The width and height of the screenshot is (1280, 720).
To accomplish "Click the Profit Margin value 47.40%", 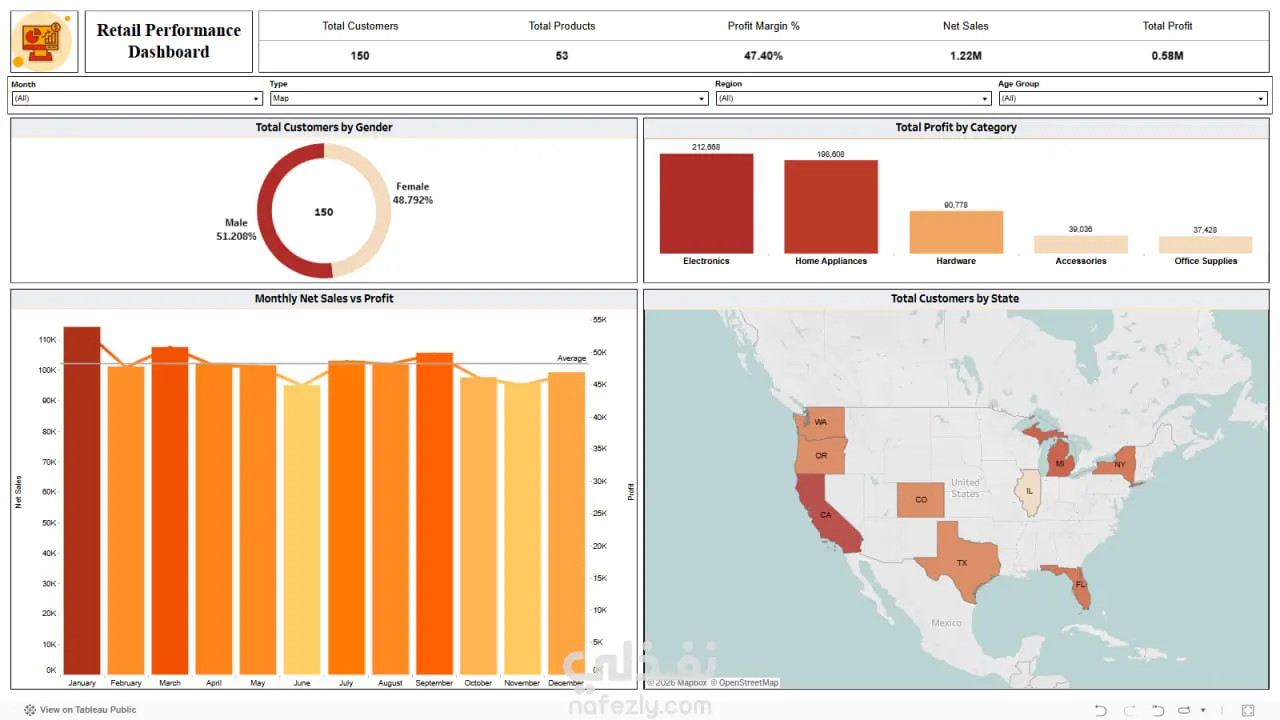I will coord(763,56).
